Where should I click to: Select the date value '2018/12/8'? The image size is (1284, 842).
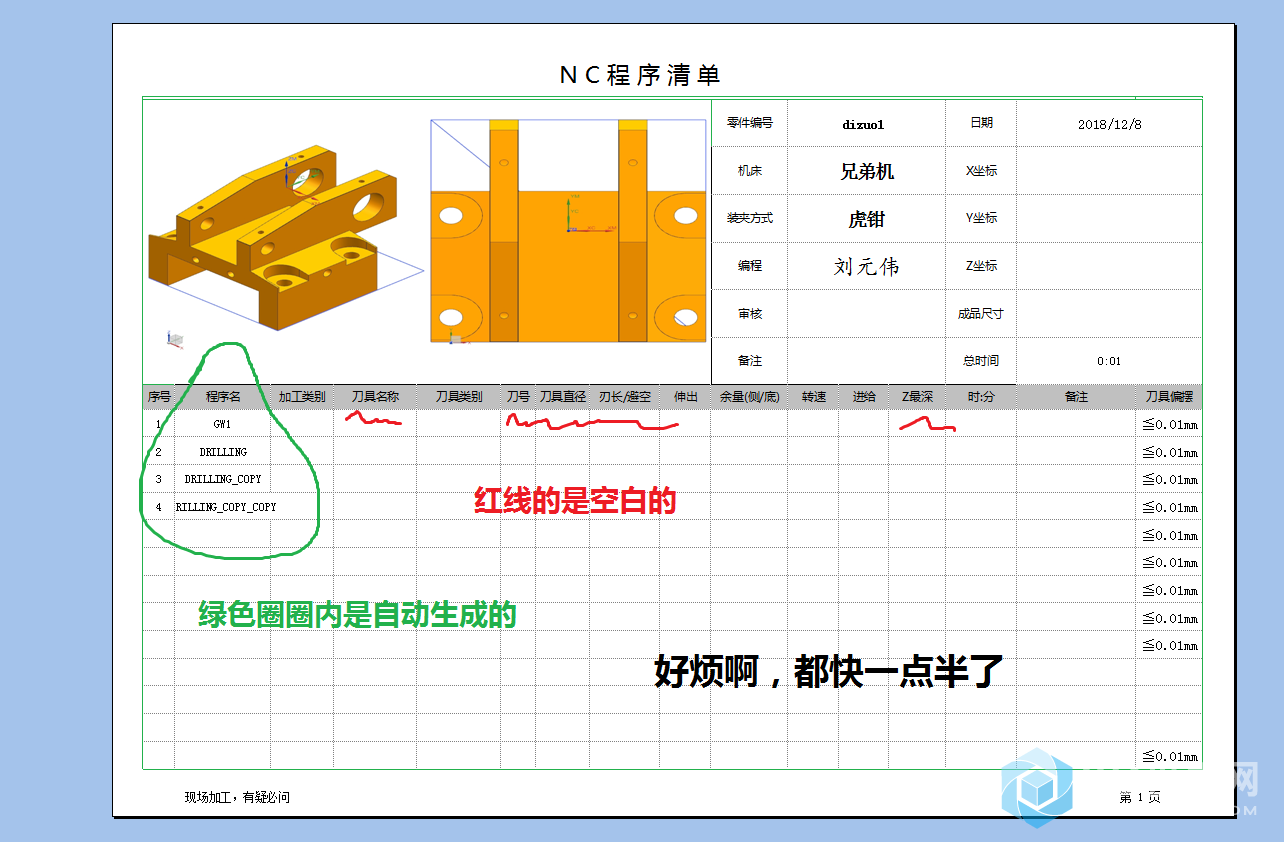click(x=1109, y=125)
